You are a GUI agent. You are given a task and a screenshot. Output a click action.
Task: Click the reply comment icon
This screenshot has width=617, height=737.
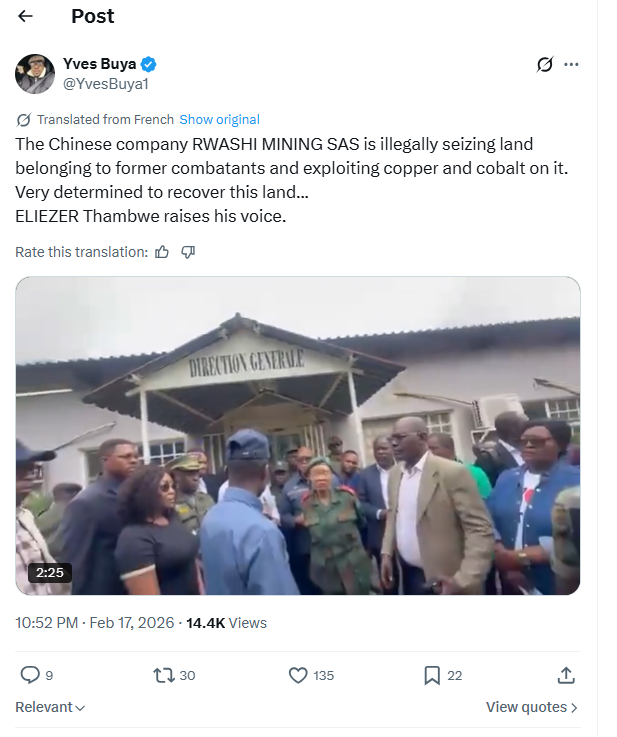point(30,675)
